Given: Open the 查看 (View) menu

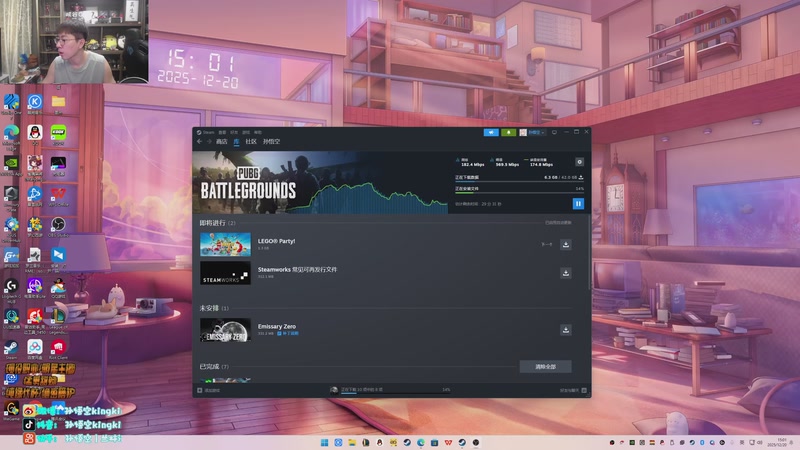Looking at the screenshot, I should click(222, 132).
